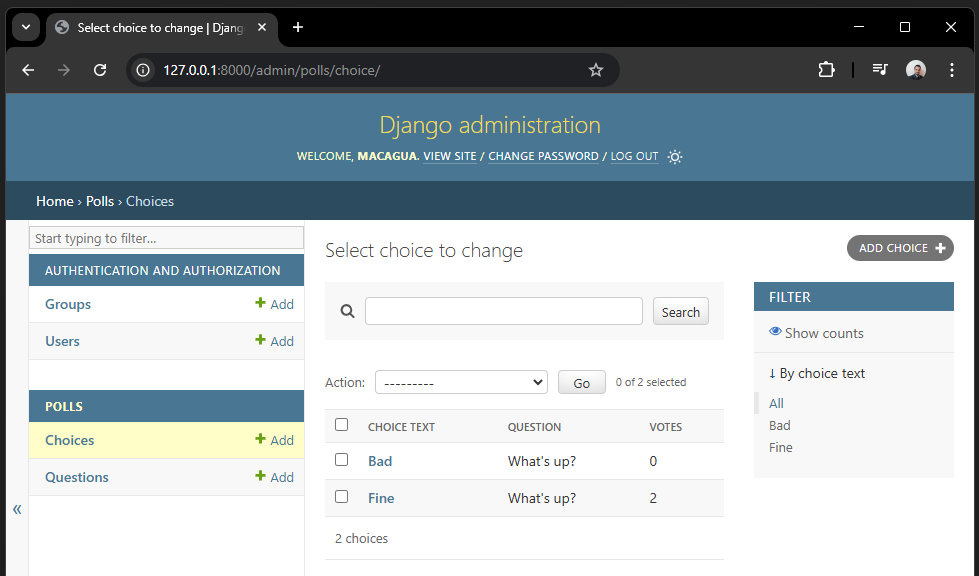Sort by the CHOICE TEXT column
This screenshot has width=979, height=576.
(401, 427)
